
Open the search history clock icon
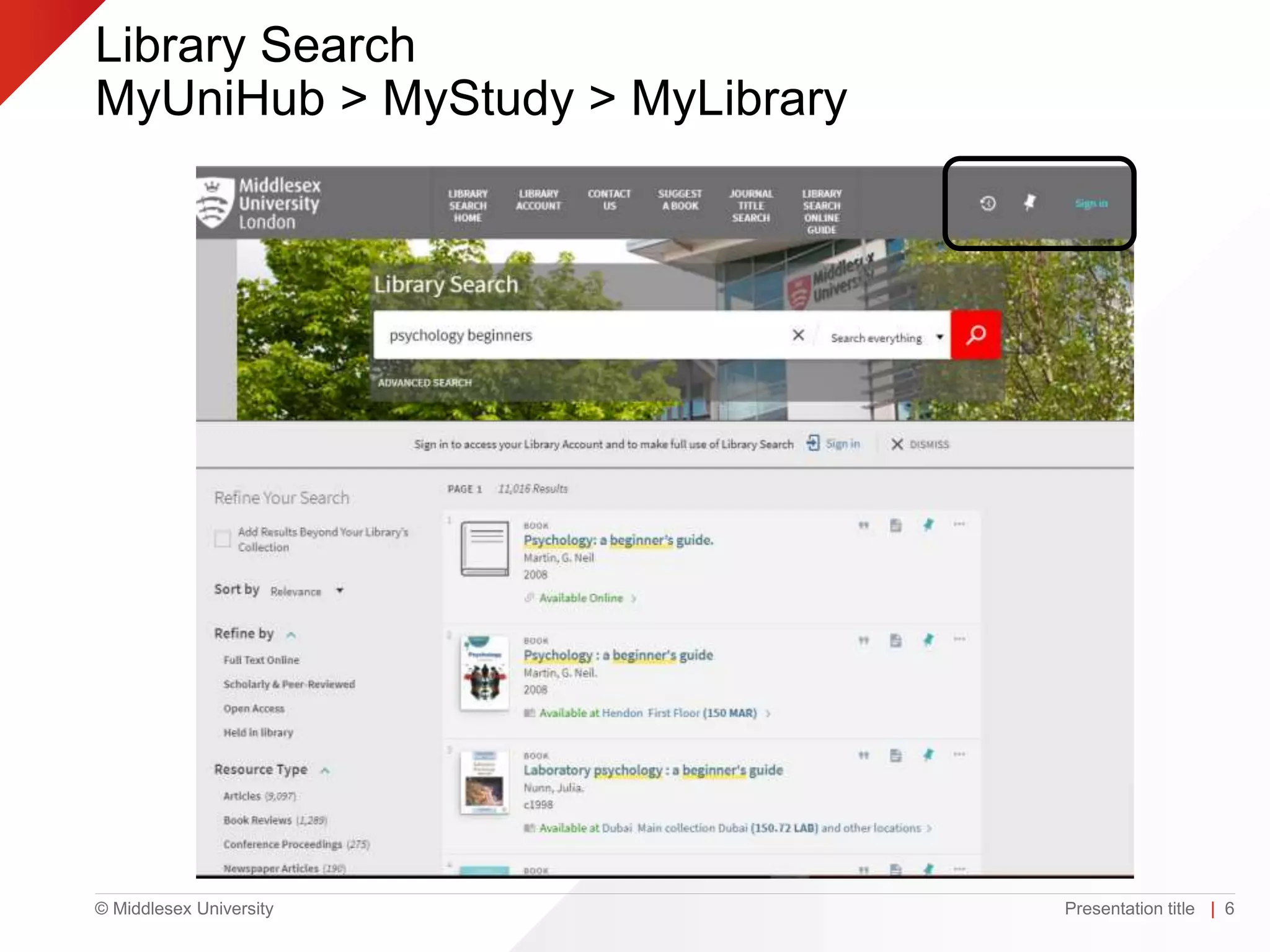988,203
